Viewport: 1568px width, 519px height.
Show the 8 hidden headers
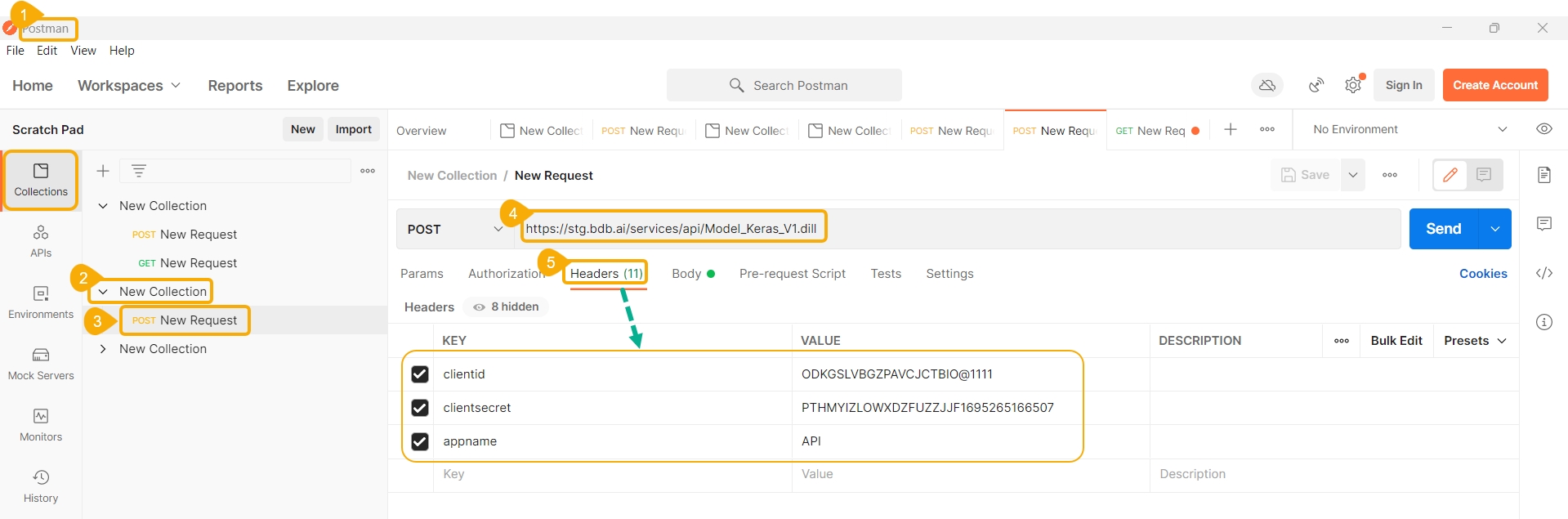click(507, 306)
